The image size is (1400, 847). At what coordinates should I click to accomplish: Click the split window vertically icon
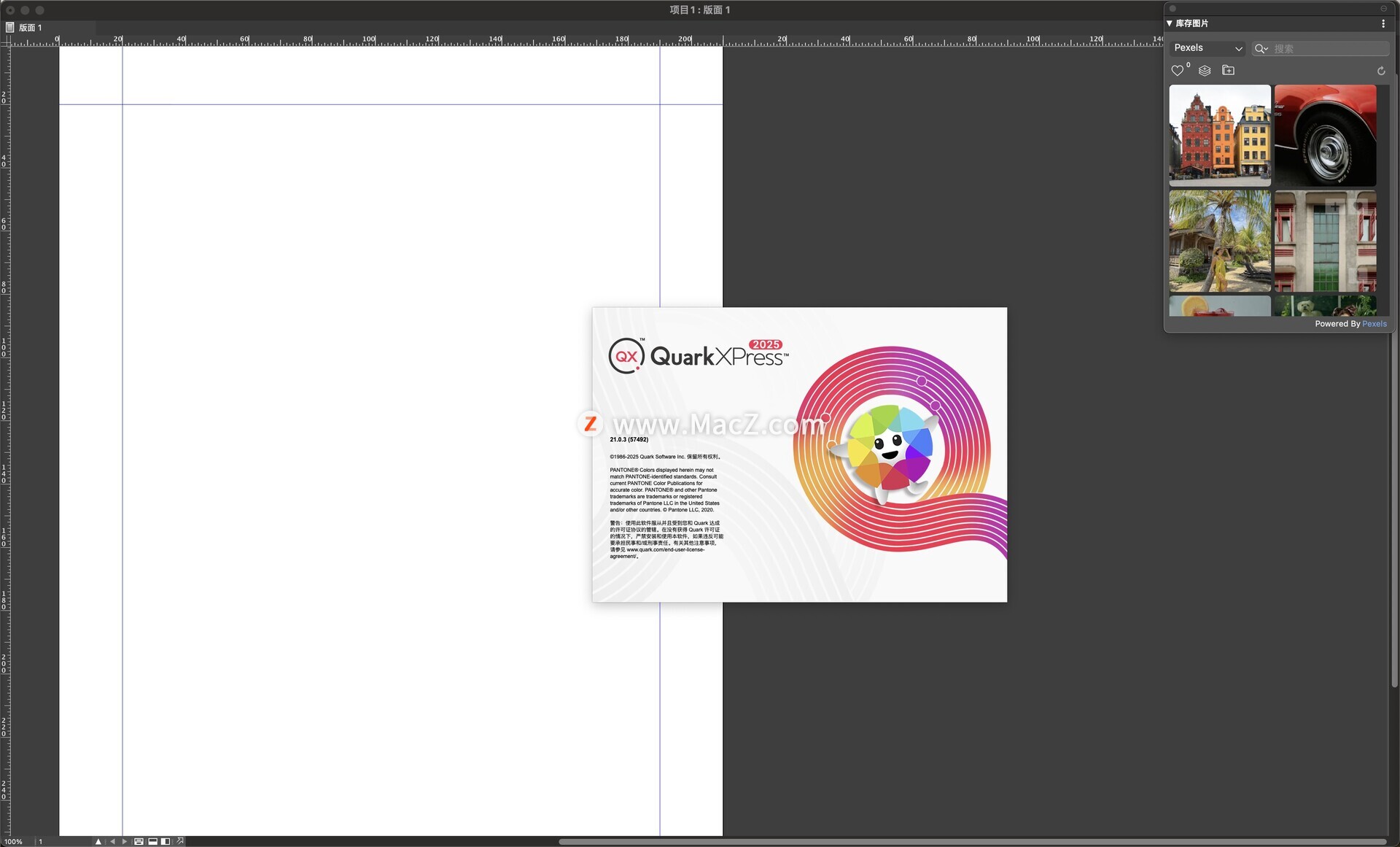(x=166, y=841)
